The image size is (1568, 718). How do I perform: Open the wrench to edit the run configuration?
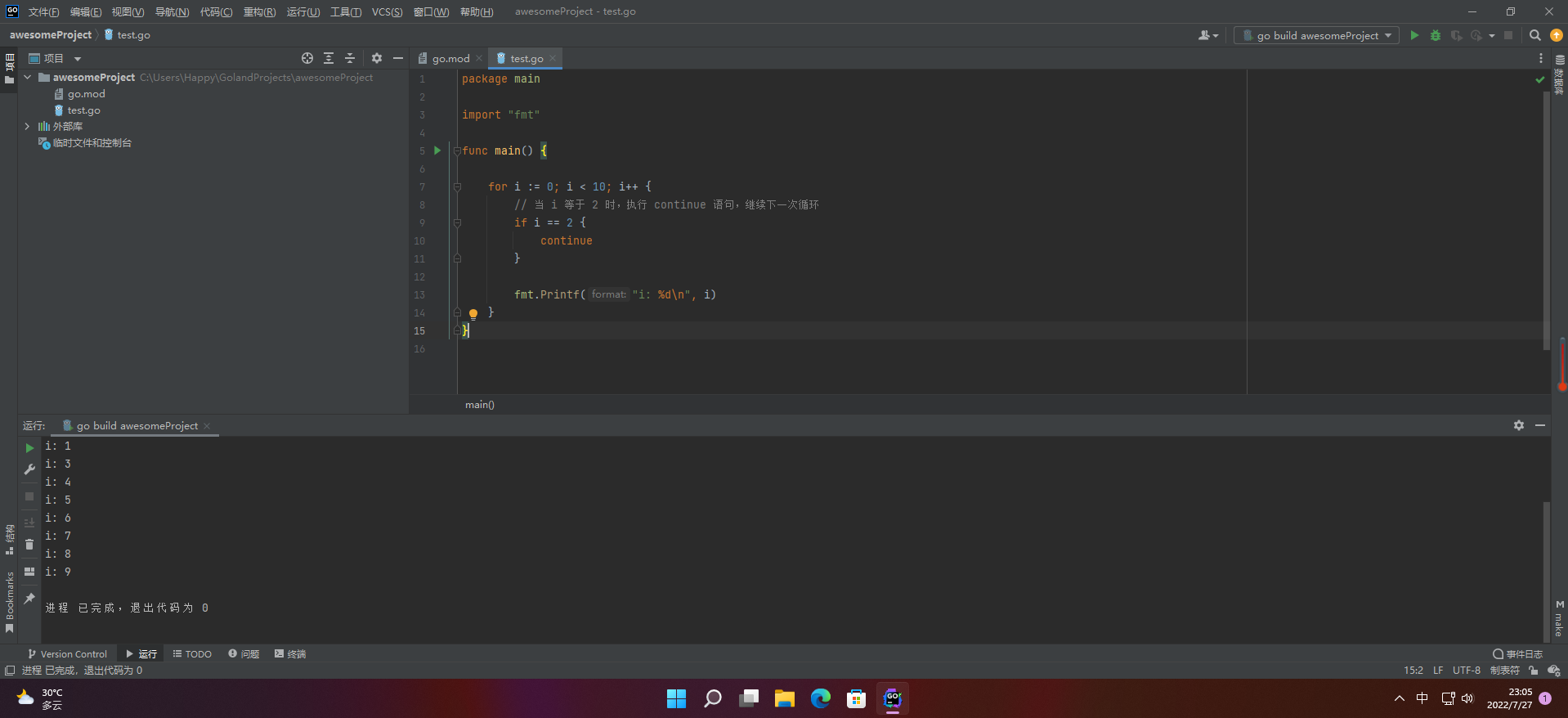(x=29, y=469)
